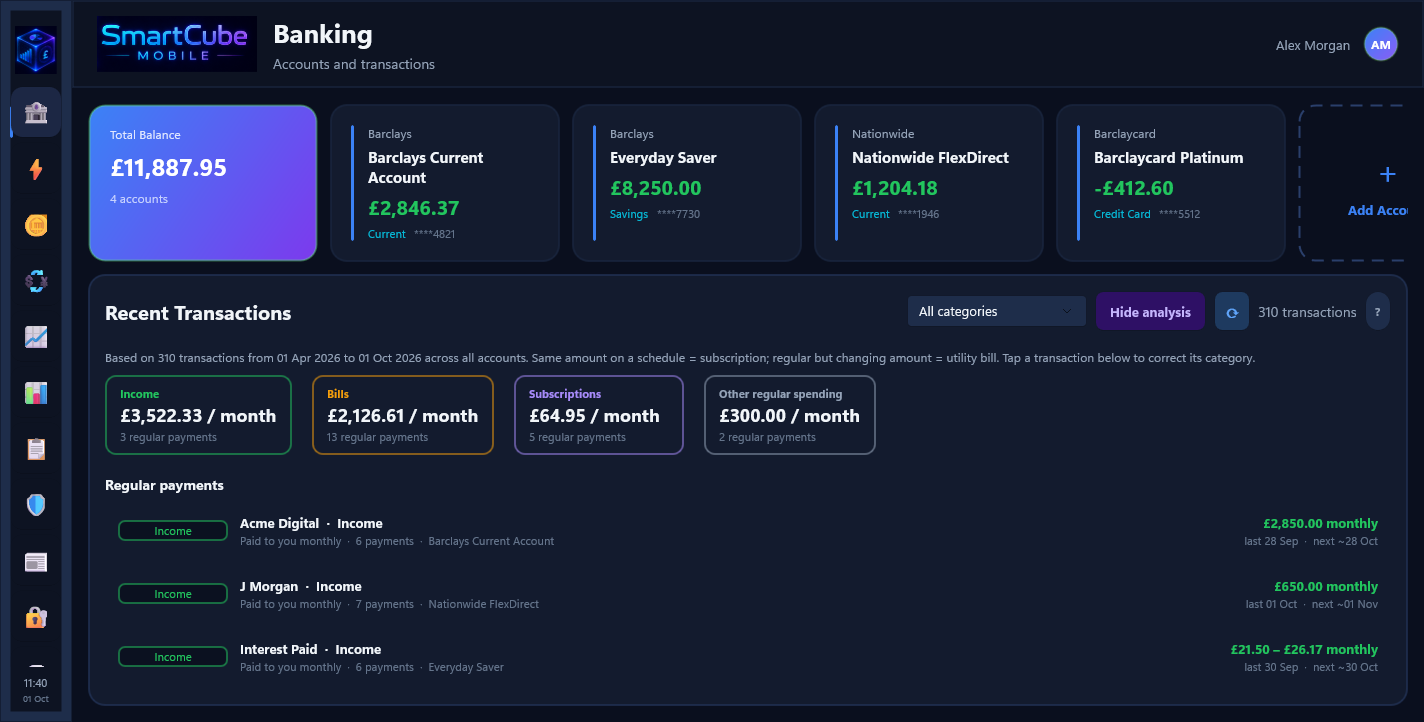Open the Barclaycard Platinum account card
Screen dimensions: 1424x722
(1171, 183)
